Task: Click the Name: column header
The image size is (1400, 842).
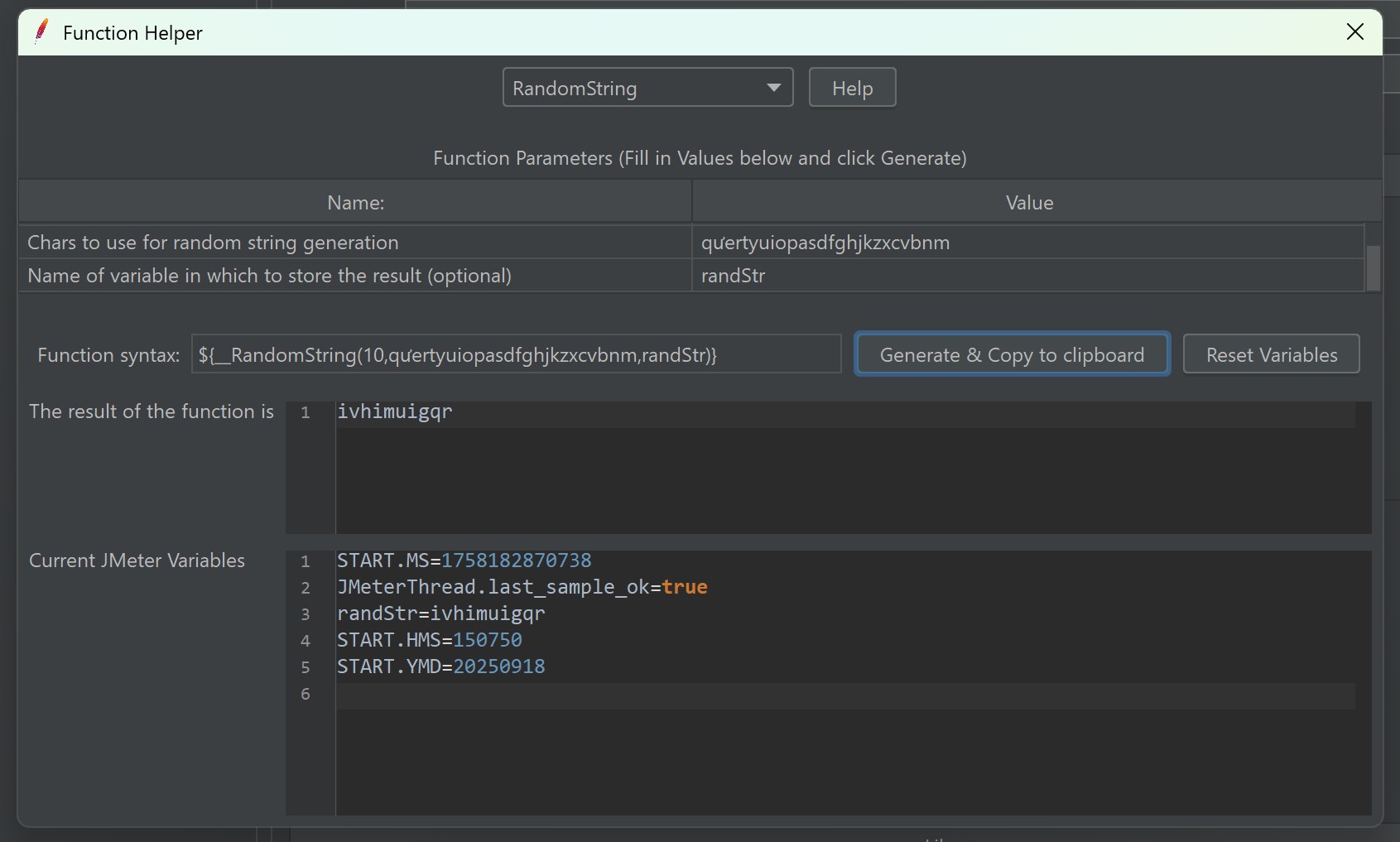Action: [x=355, y=203]
